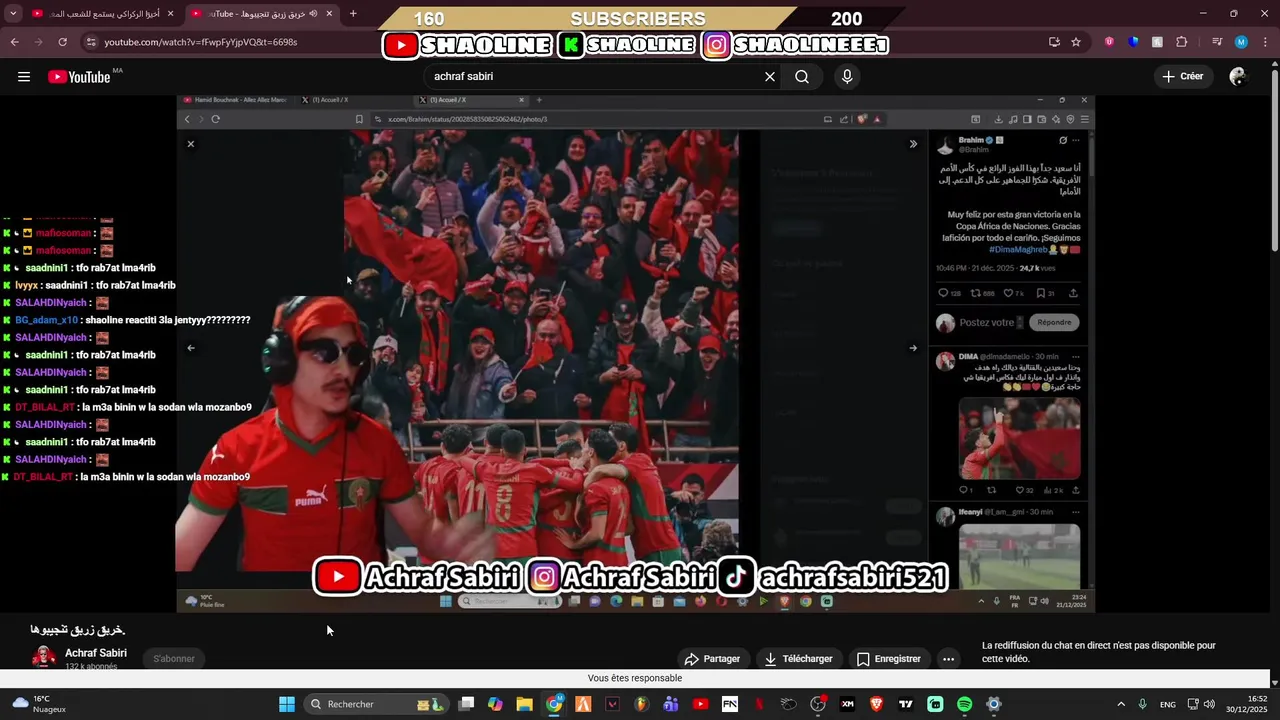The width and height of the screenshot is (1280, 720).
Task: View site information icon left of the URL
Action: tap(91, 42)
